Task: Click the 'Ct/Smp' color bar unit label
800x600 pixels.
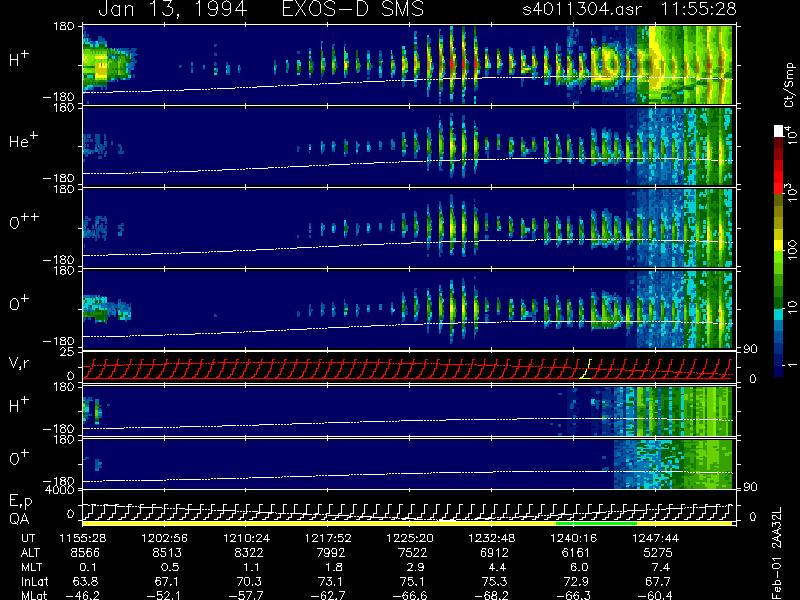Action: pyautogui.click(x=789, y=85)
